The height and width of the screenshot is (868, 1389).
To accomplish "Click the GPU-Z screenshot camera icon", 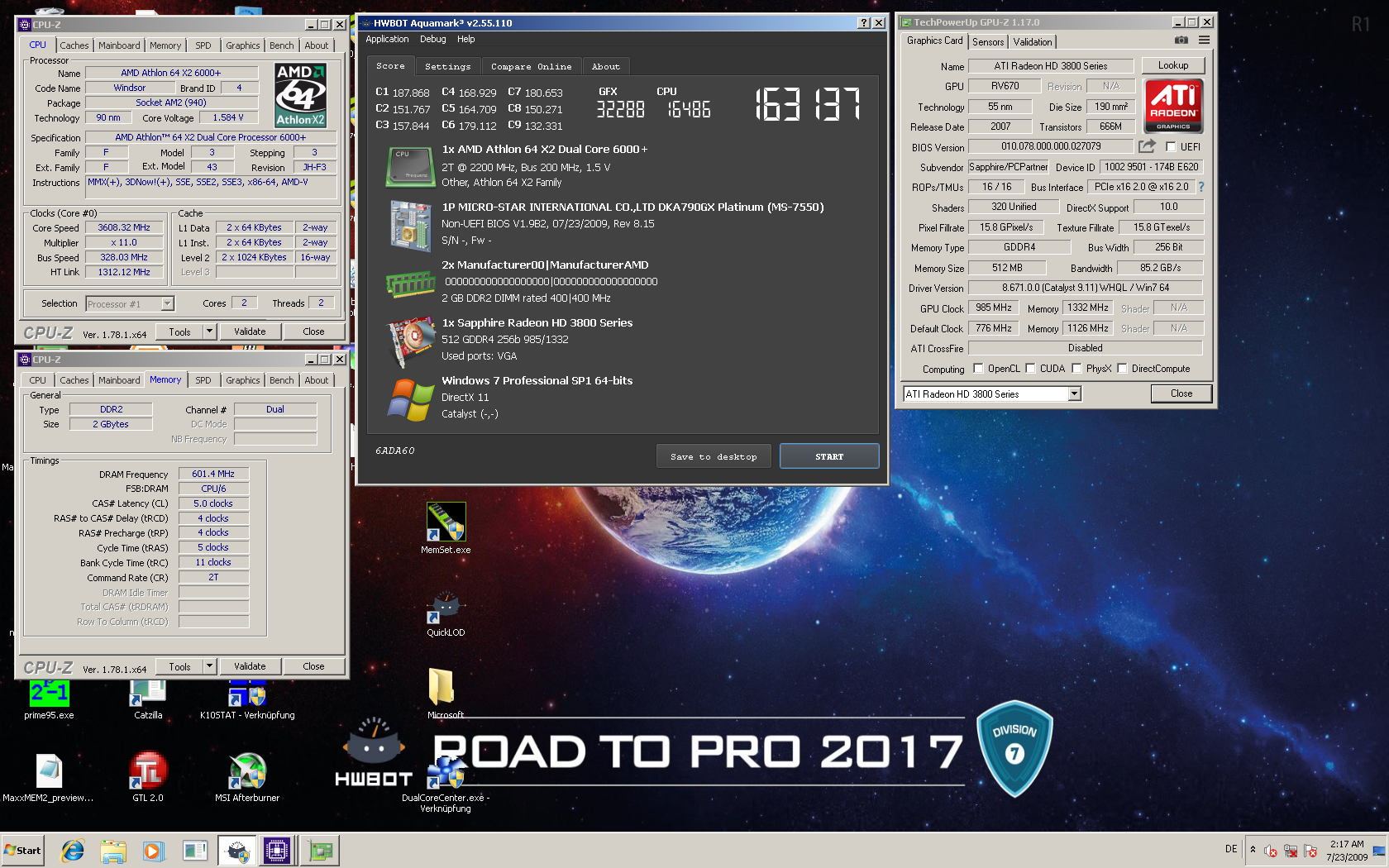I will click(1181, 41).
